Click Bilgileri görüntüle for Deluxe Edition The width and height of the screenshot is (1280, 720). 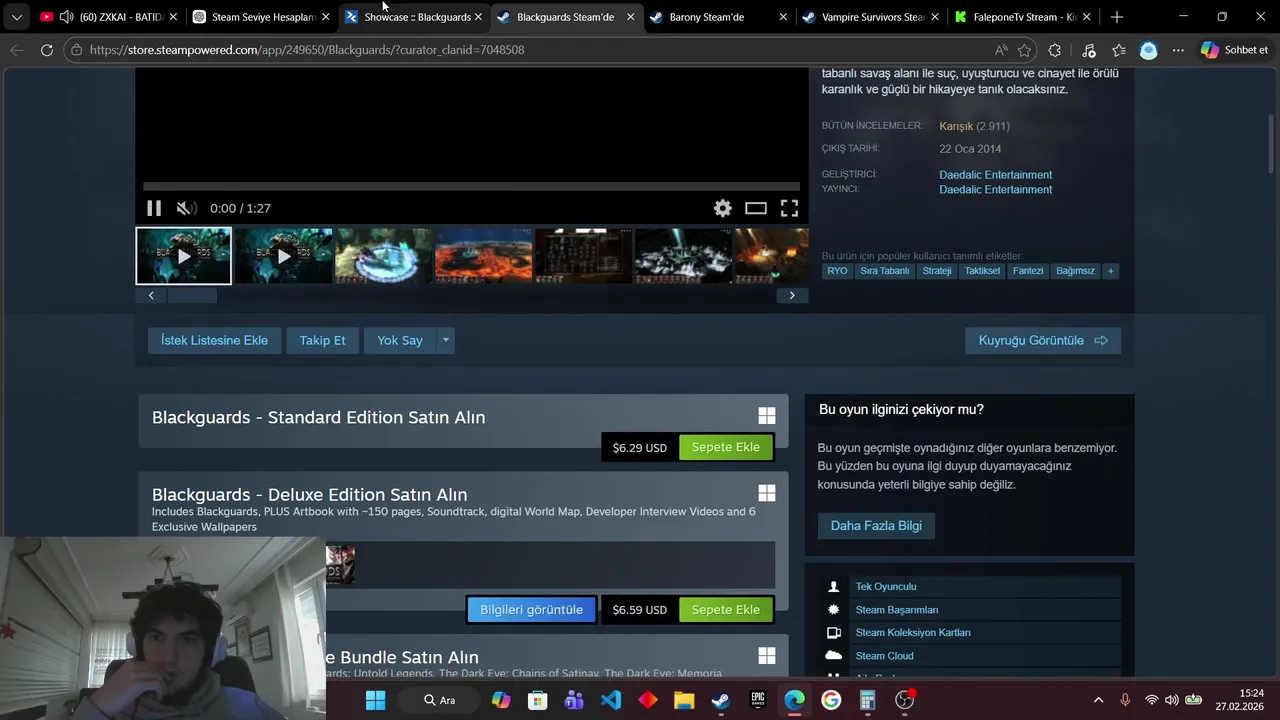[531, 609]
